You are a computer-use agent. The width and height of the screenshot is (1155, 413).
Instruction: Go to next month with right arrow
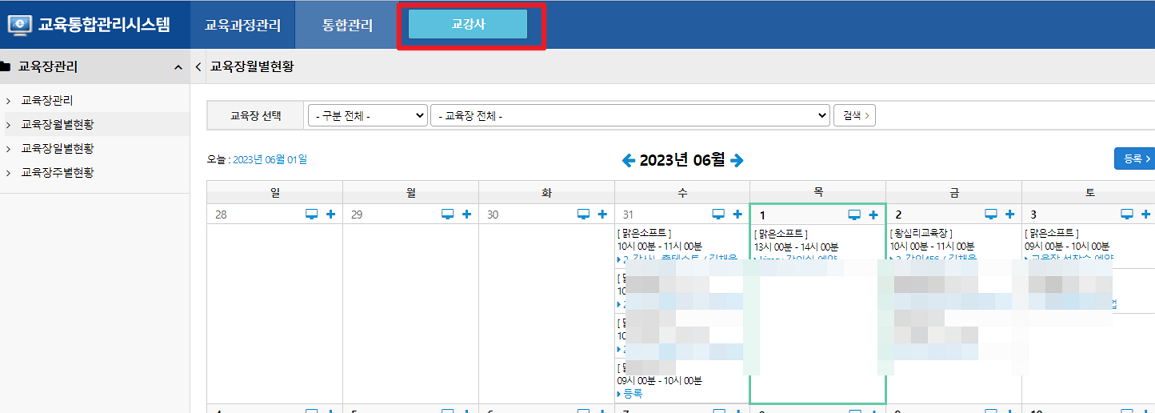[x=737, y=160]
